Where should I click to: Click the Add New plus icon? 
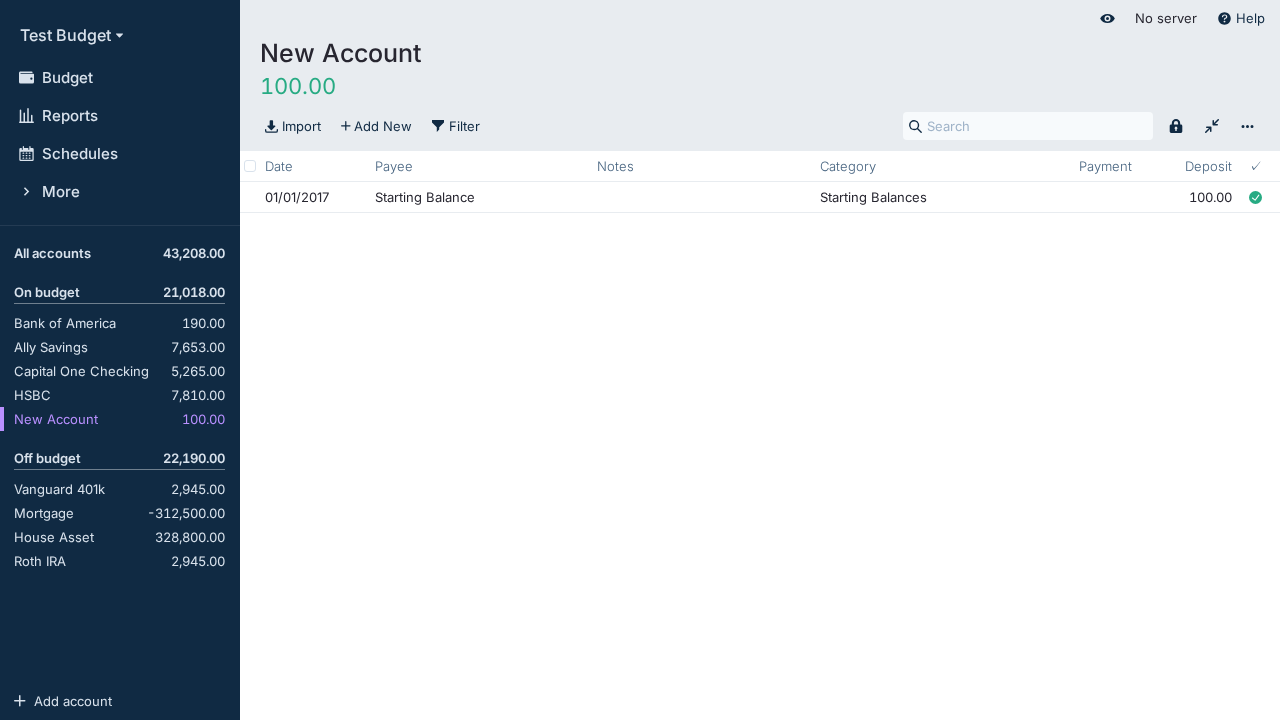pos(345,126)
